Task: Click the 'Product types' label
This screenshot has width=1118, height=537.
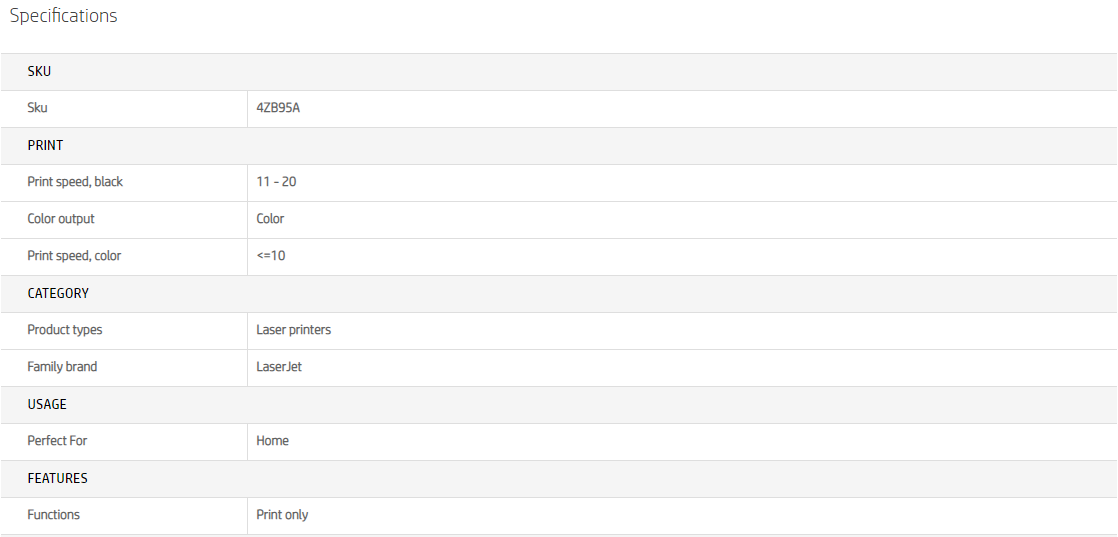Action: pos(65,330)
